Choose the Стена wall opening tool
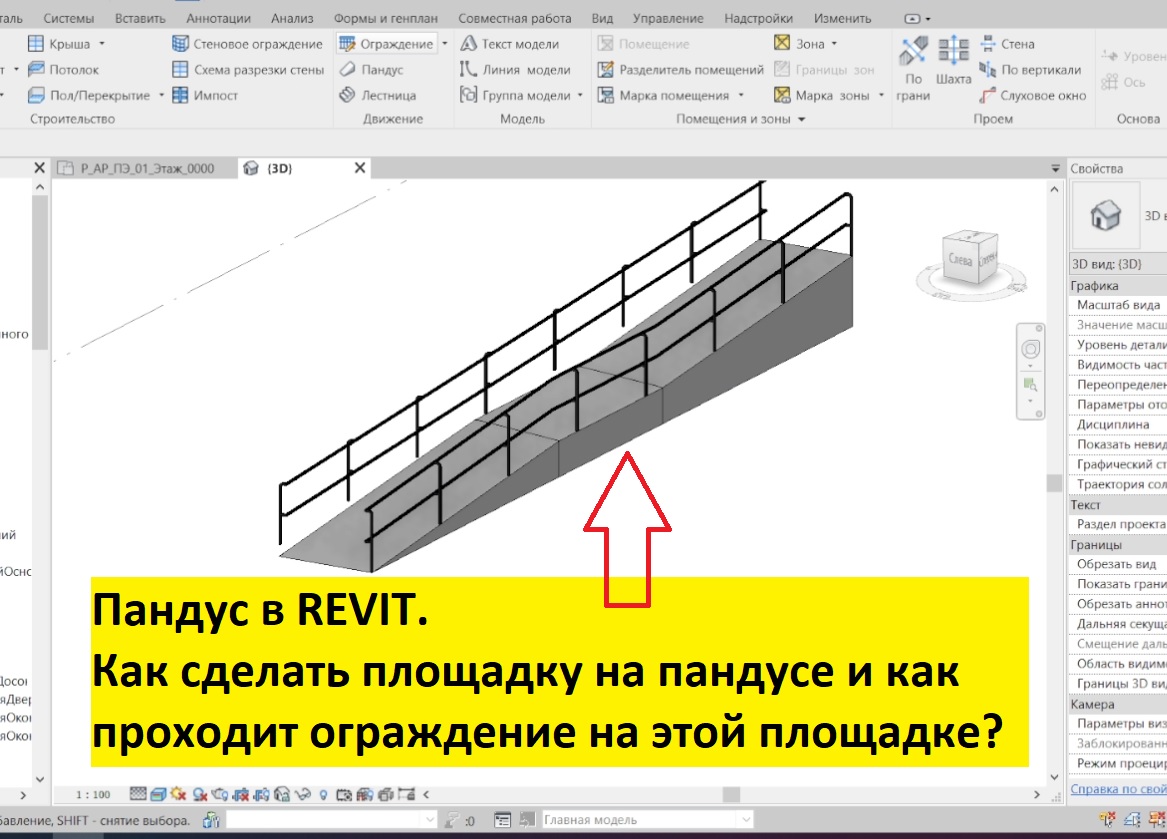 tap(1008, 44)
